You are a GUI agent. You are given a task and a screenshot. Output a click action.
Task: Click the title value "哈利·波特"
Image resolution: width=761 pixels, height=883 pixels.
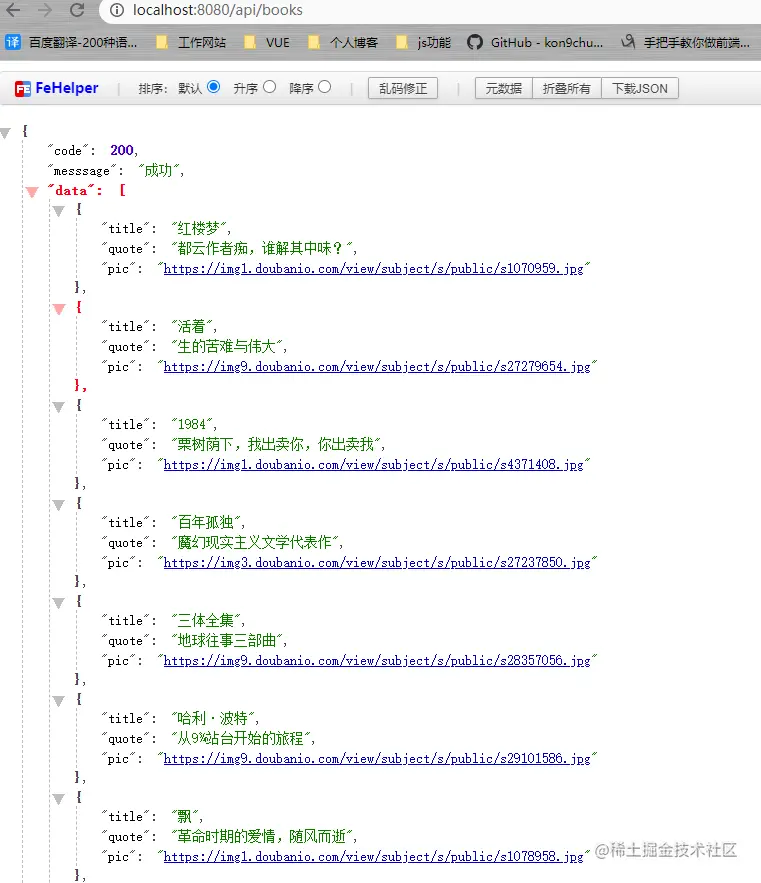click(213, 718)
